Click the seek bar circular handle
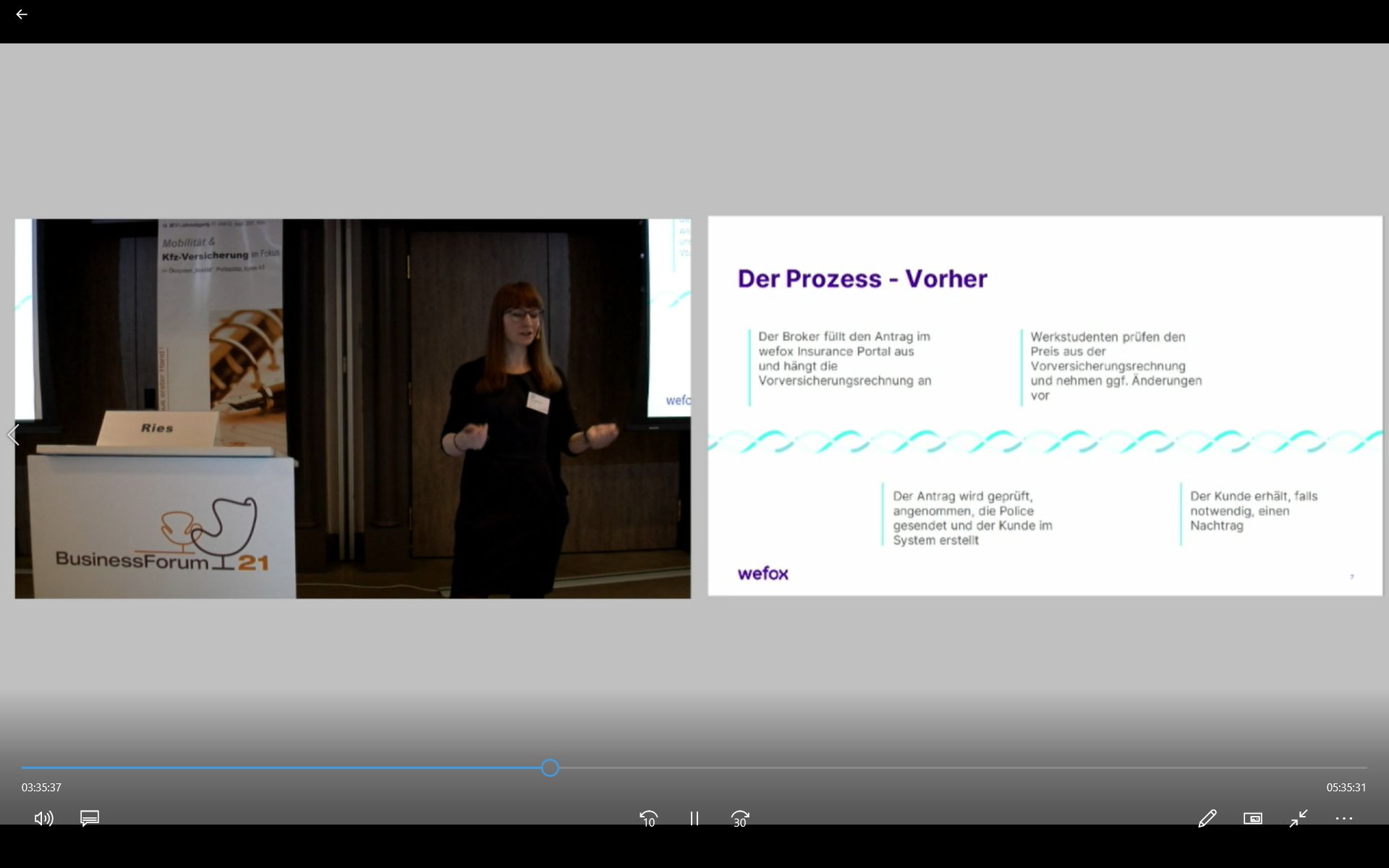The height and width of the screenshot is (868, 1389). tap(550, 767)
